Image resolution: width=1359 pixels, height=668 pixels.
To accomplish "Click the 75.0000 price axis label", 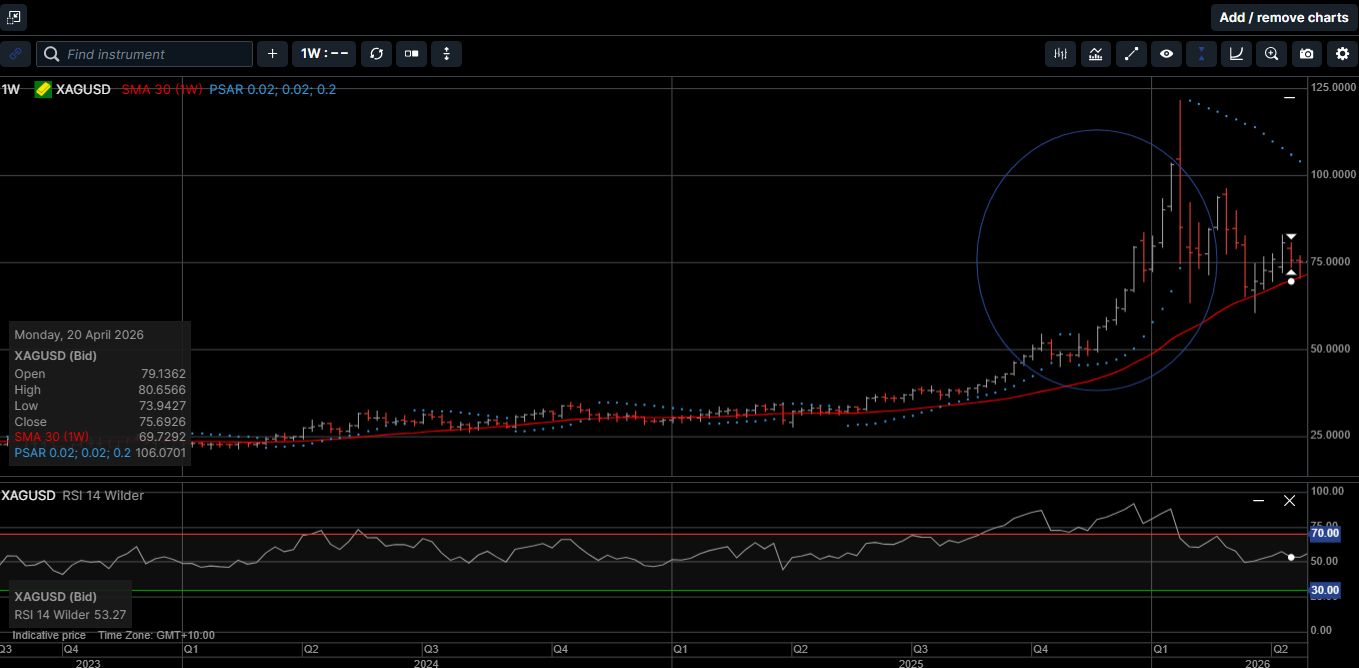I will click(1330, 262).
